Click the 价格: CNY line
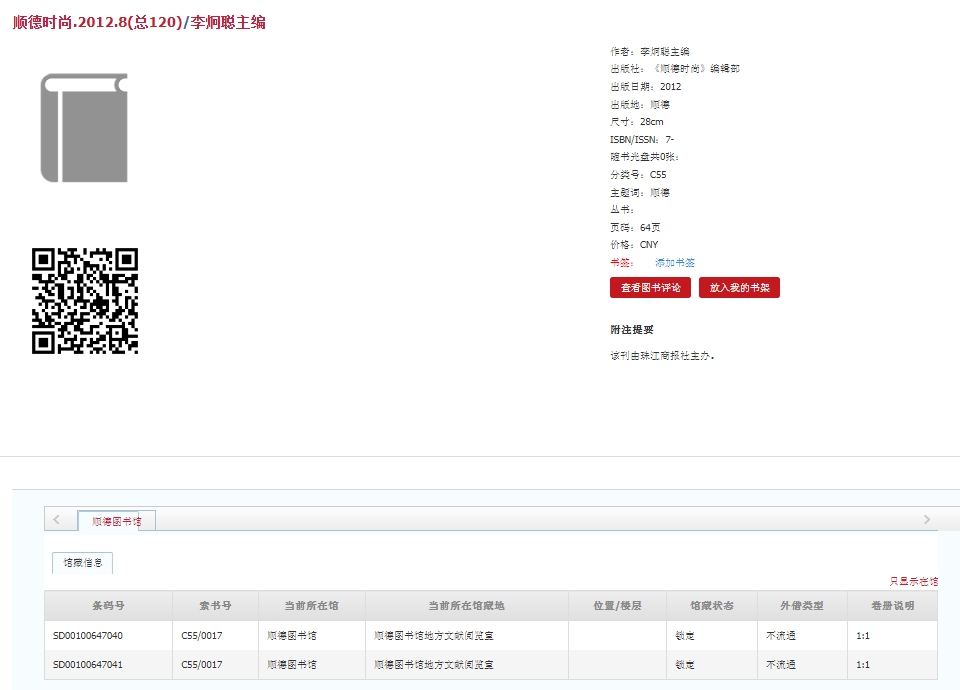The image size is (960, 690). [634, 244]
